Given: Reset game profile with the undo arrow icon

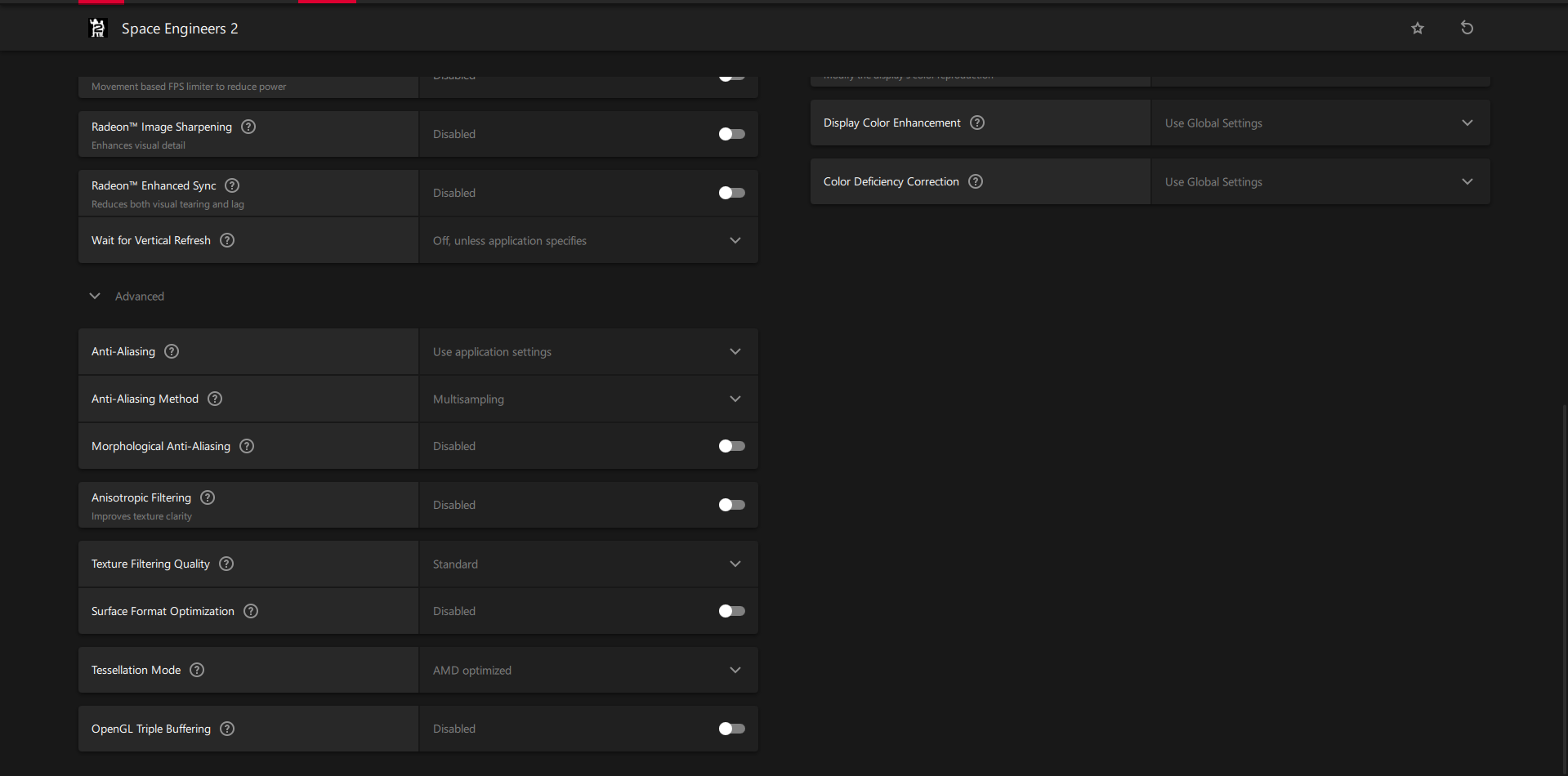Looking at the screenshot, I should click(x=1467, y=28).
